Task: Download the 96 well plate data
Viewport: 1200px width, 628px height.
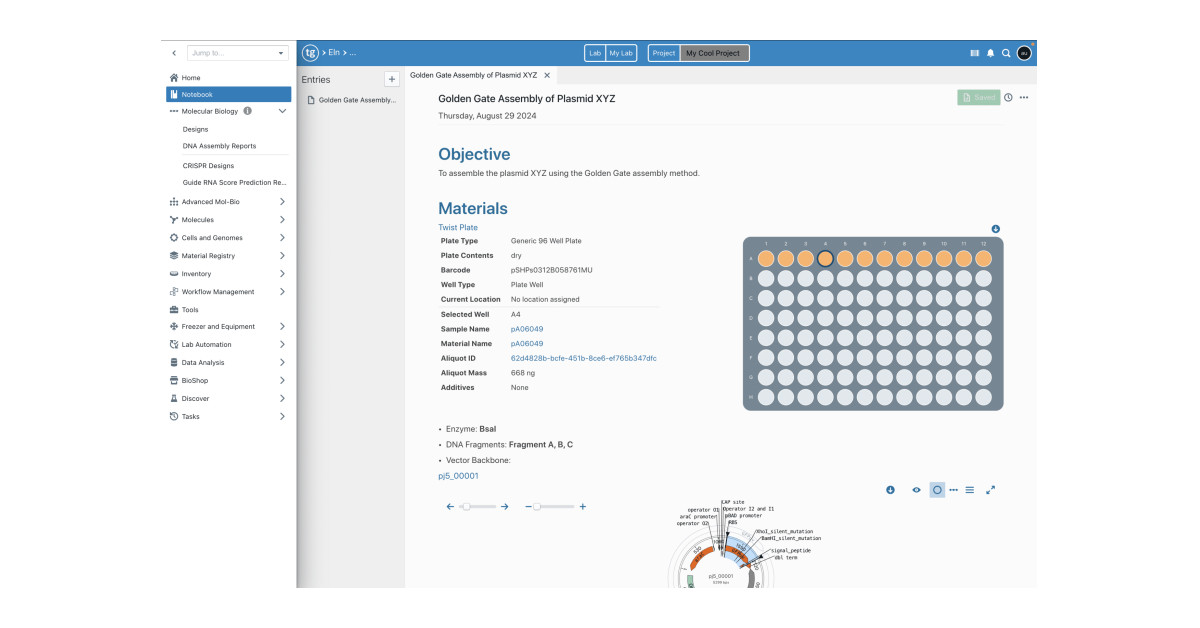Action: click(x=994, y=229)
